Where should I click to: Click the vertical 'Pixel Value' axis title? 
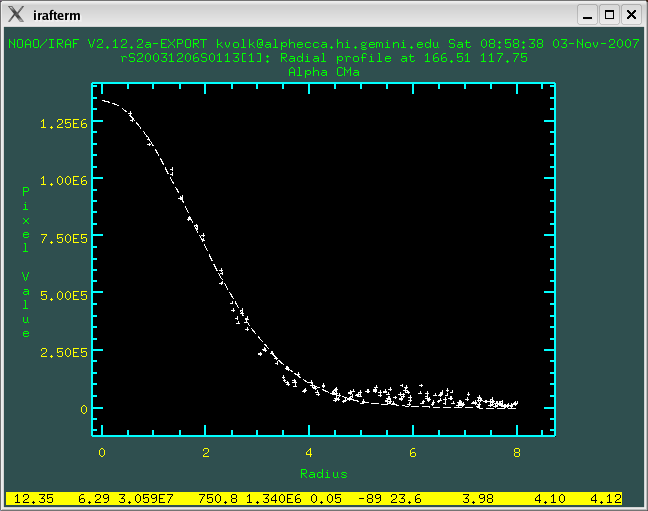point(26,262)
